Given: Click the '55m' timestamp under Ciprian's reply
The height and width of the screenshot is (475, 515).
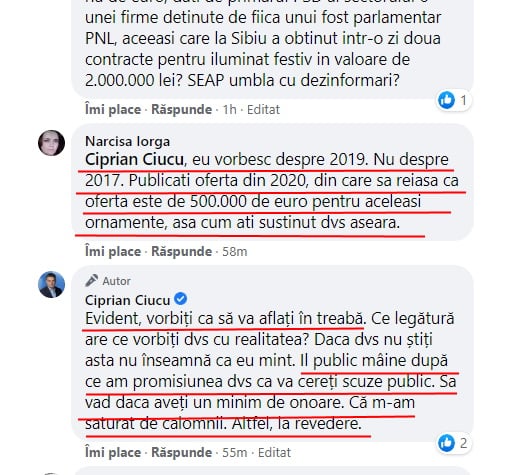Looking at the screenshot, I should 235,452.
